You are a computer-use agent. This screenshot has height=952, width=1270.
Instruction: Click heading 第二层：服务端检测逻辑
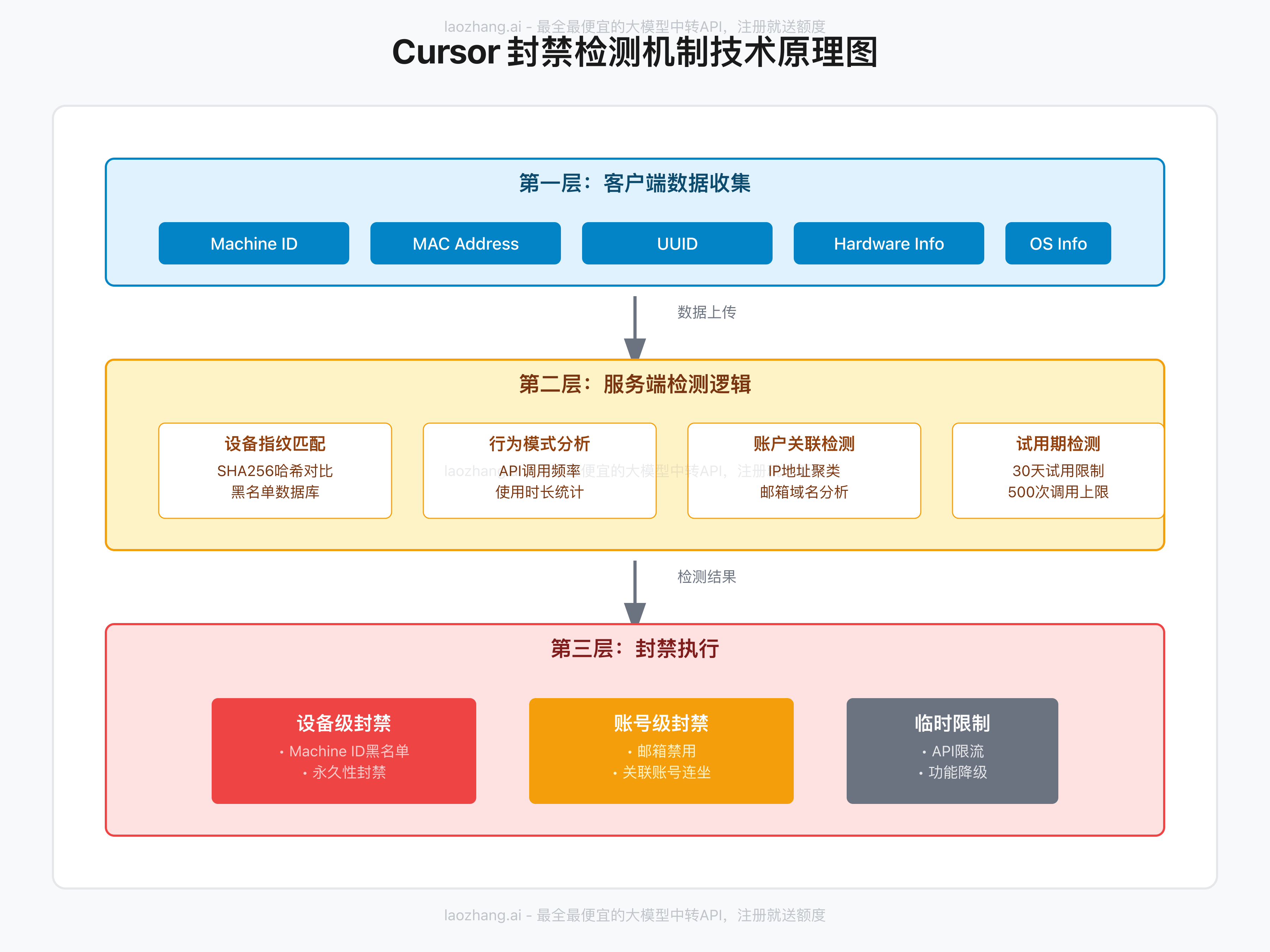point(635,384)
